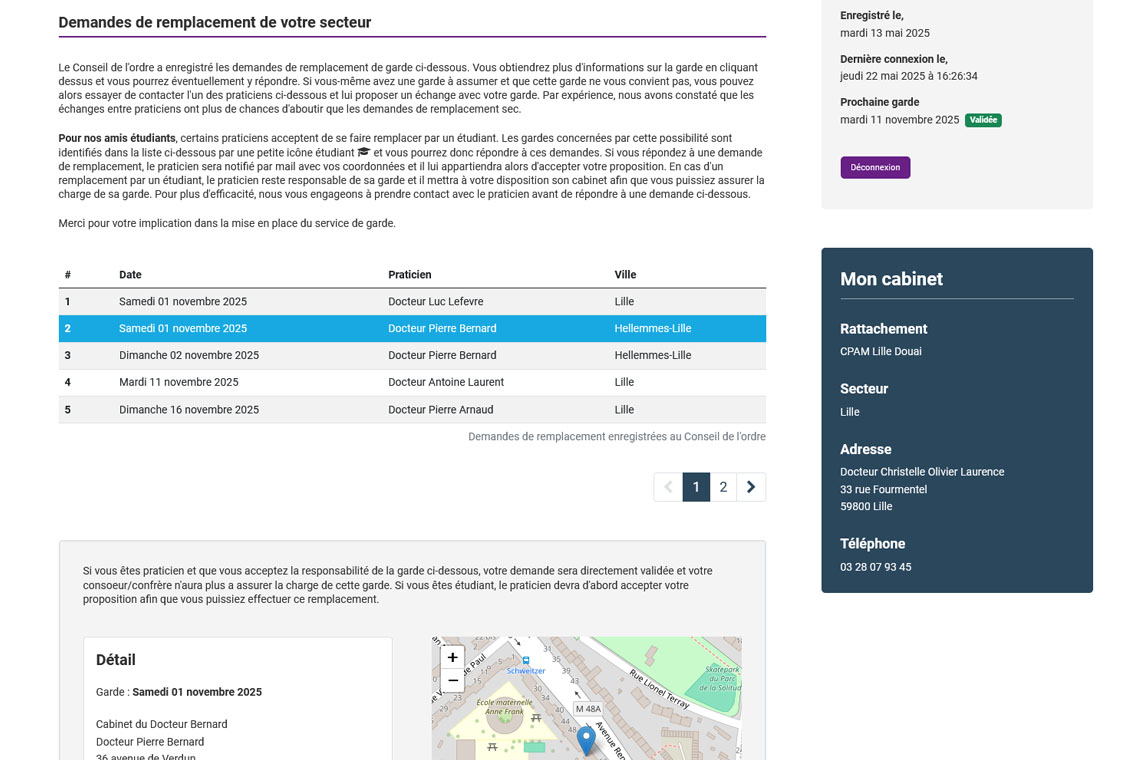Click the Date column header
This screenshot has width=1140, height=760.
coord(130,275)
